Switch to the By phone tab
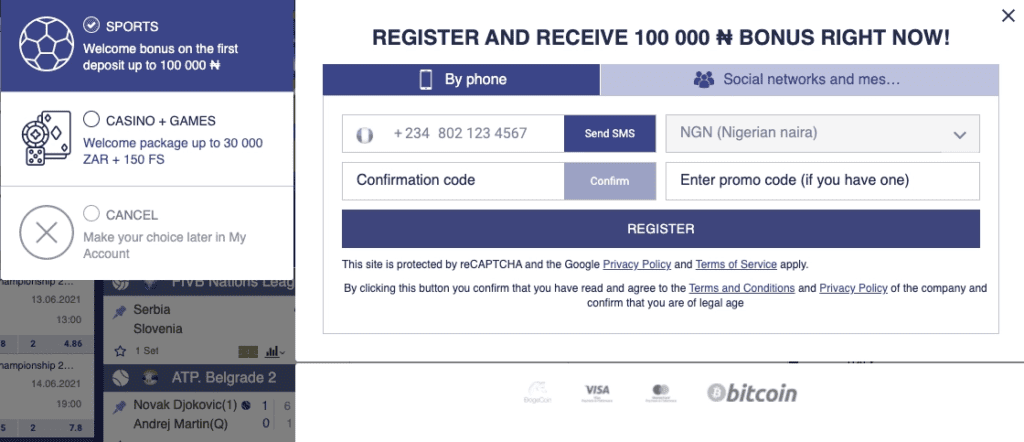 [x=461, y=80]
